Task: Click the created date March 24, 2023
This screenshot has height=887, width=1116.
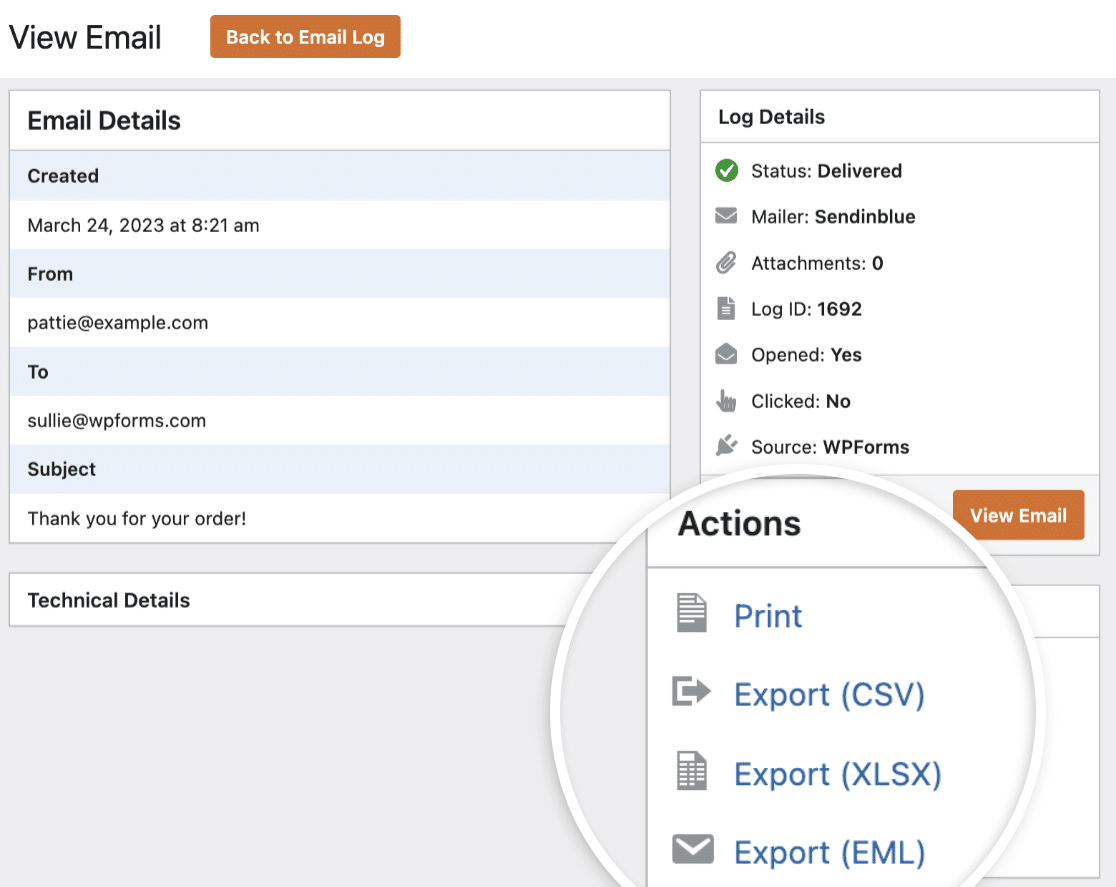Action: [143, 225]
